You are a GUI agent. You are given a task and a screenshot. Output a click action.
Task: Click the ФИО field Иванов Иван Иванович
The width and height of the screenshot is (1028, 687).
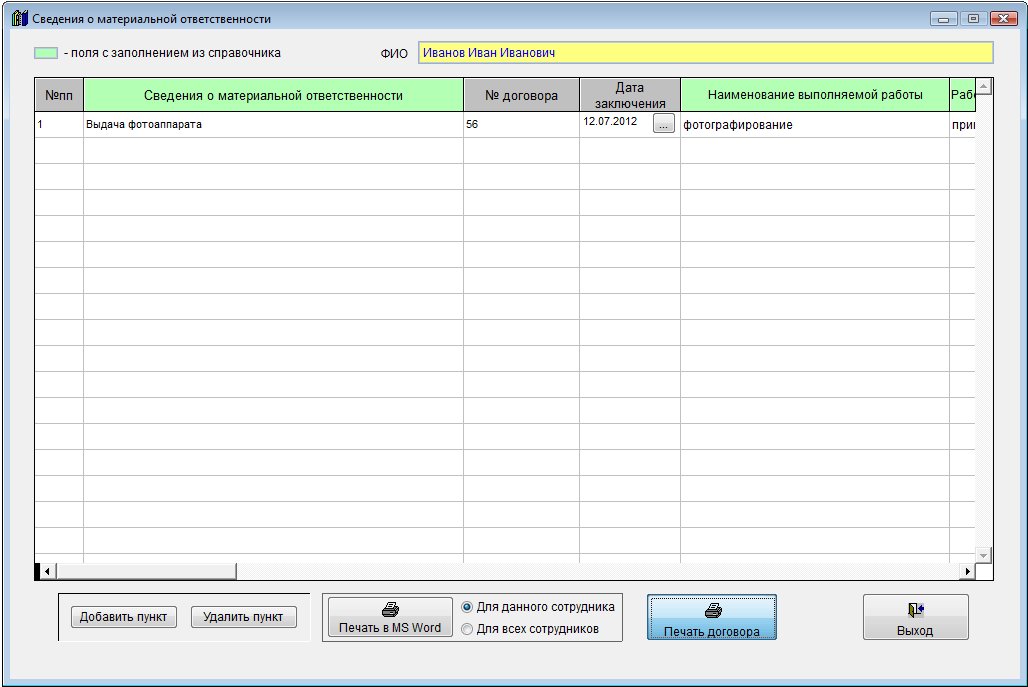click(705, 52)
